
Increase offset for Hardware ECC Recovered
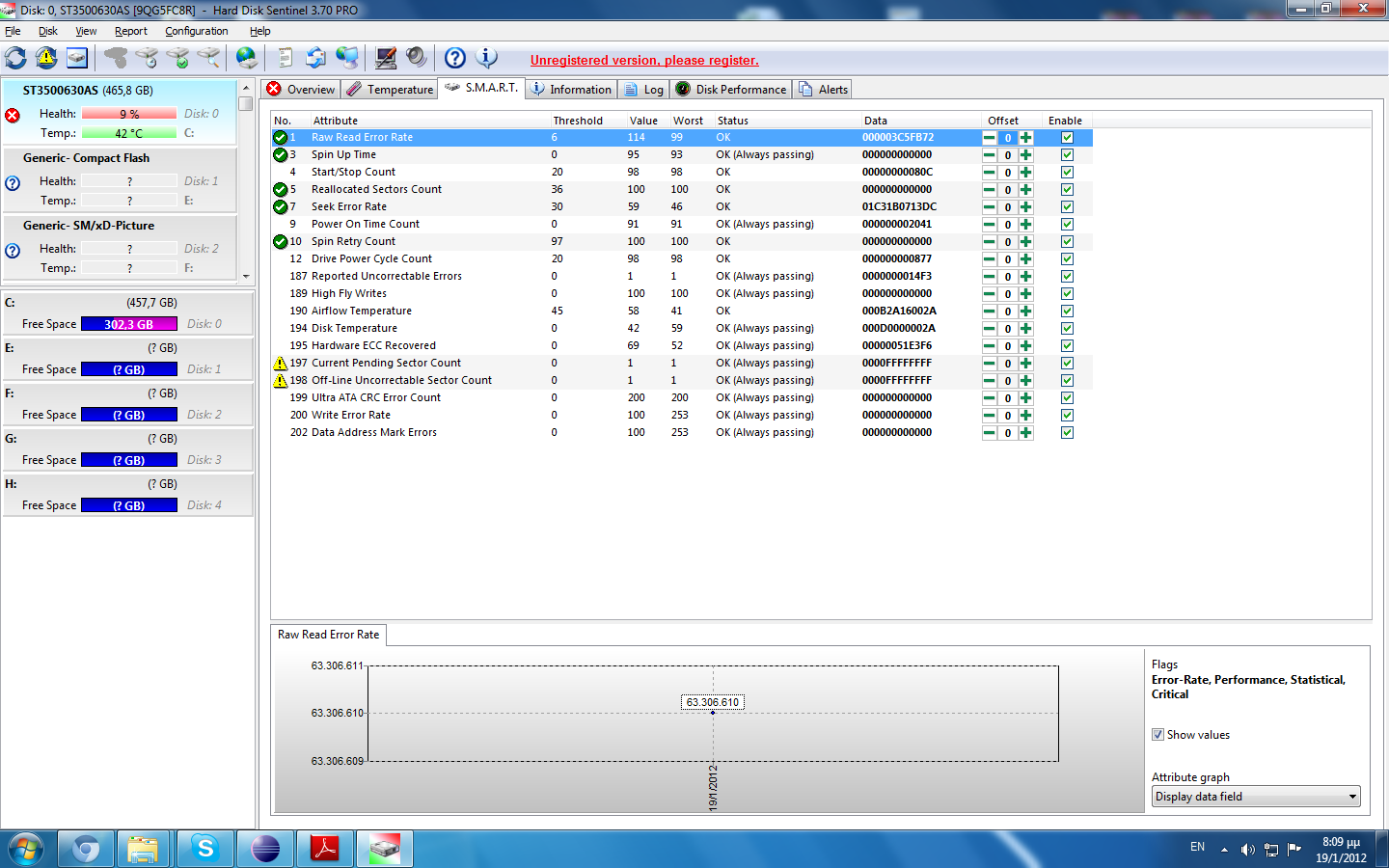(x=1025, y=346)
